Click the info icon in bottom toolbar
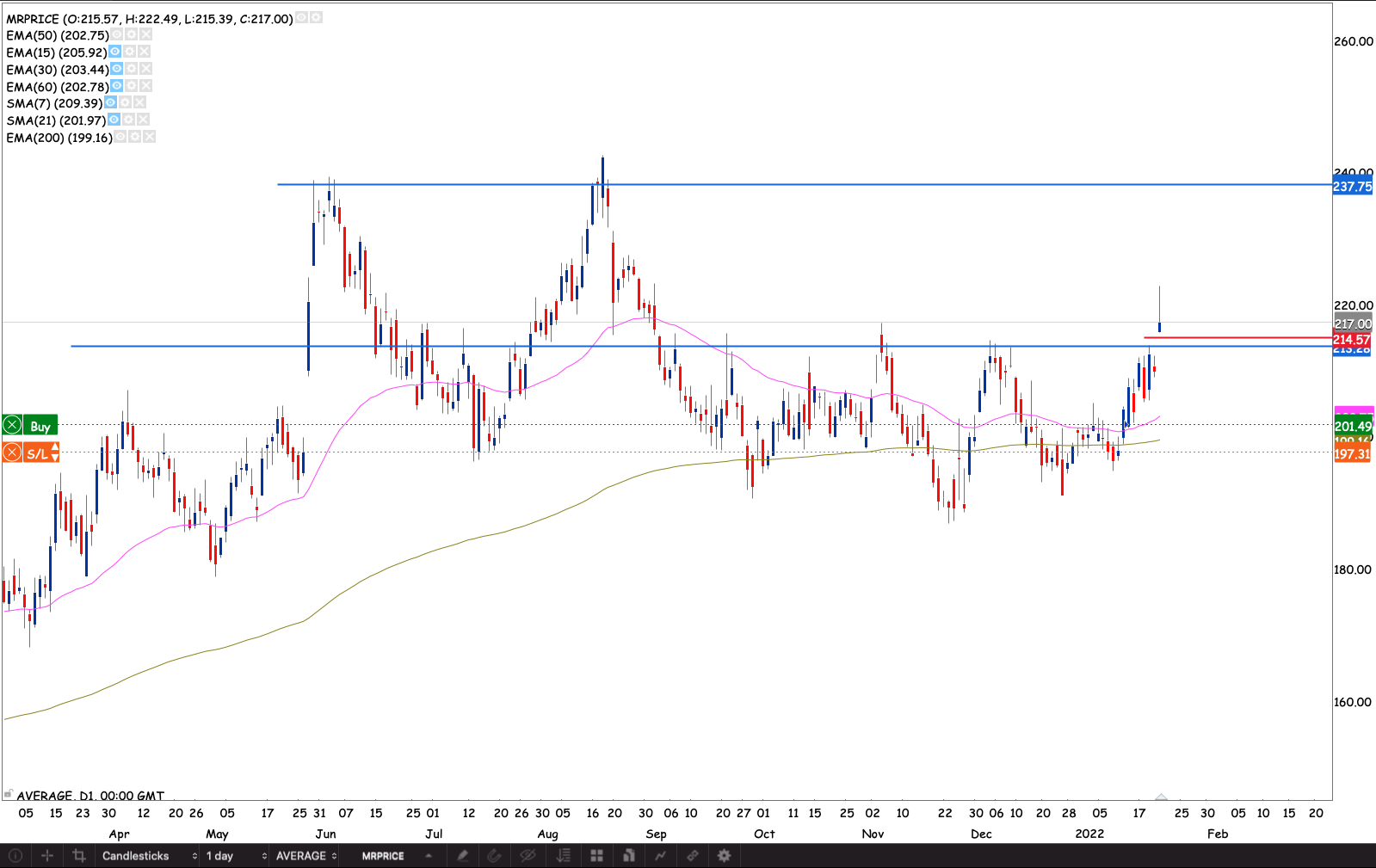This screenshot has width=1376, height=868. [x=15, y=855]
